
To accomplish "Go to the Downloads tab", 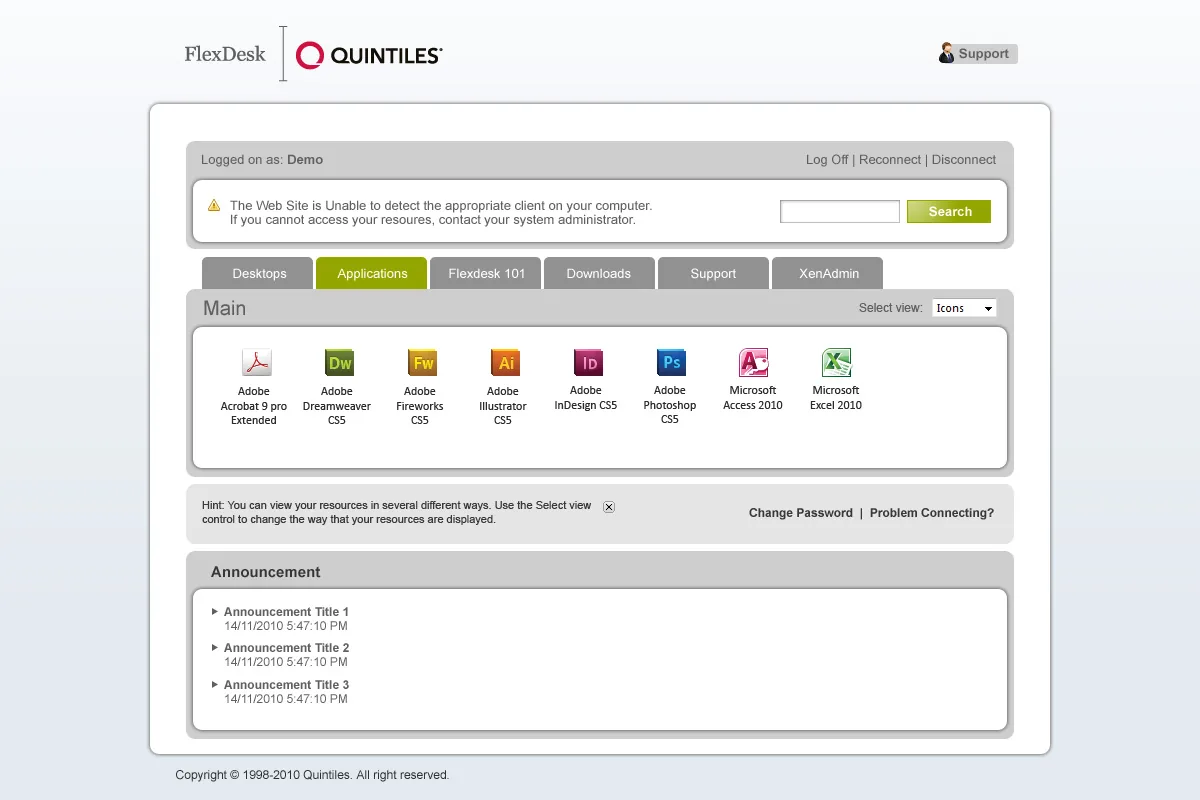I will click(599, 274).
